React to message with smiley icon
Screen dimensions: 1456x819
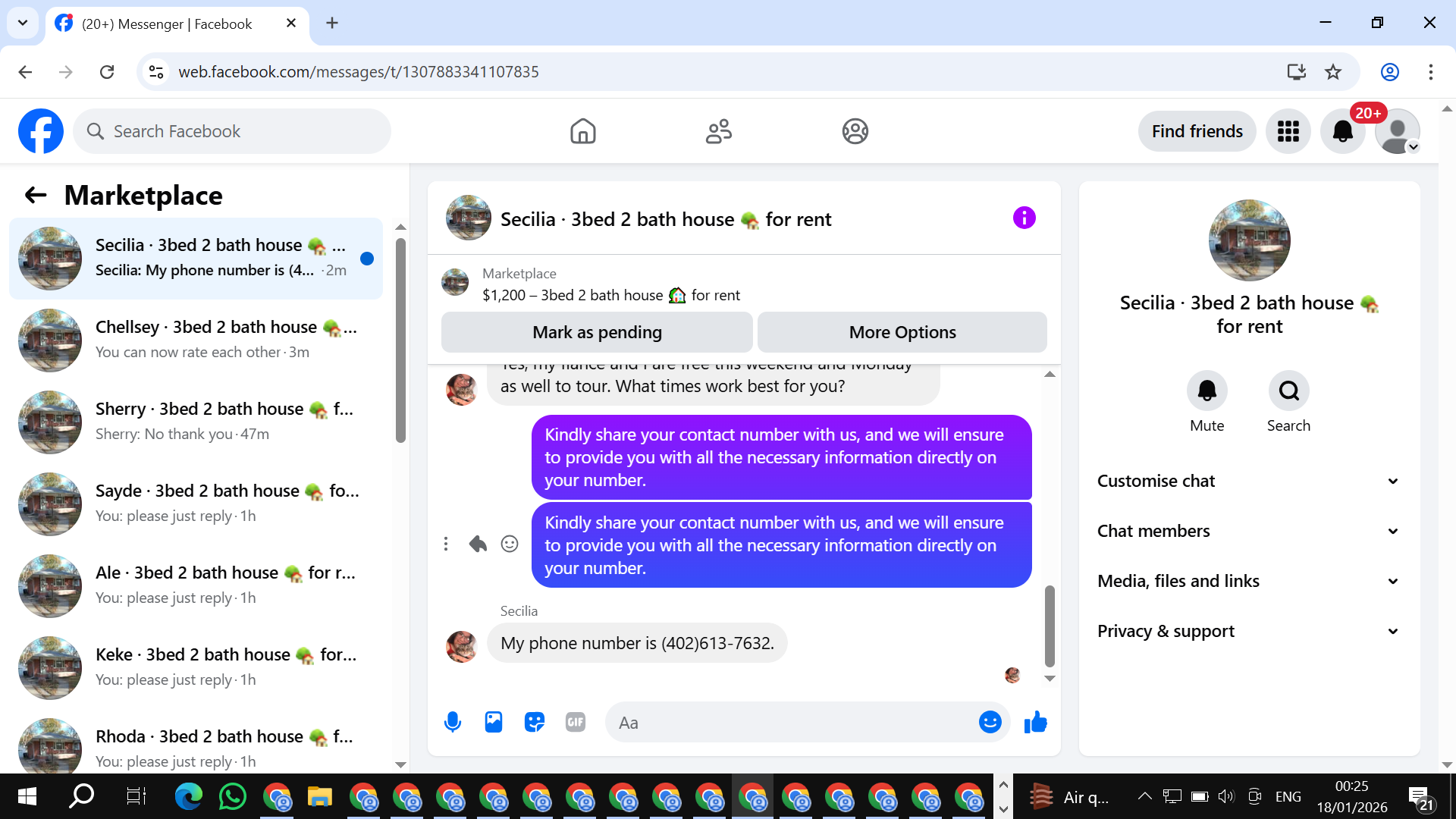point(510,544)
